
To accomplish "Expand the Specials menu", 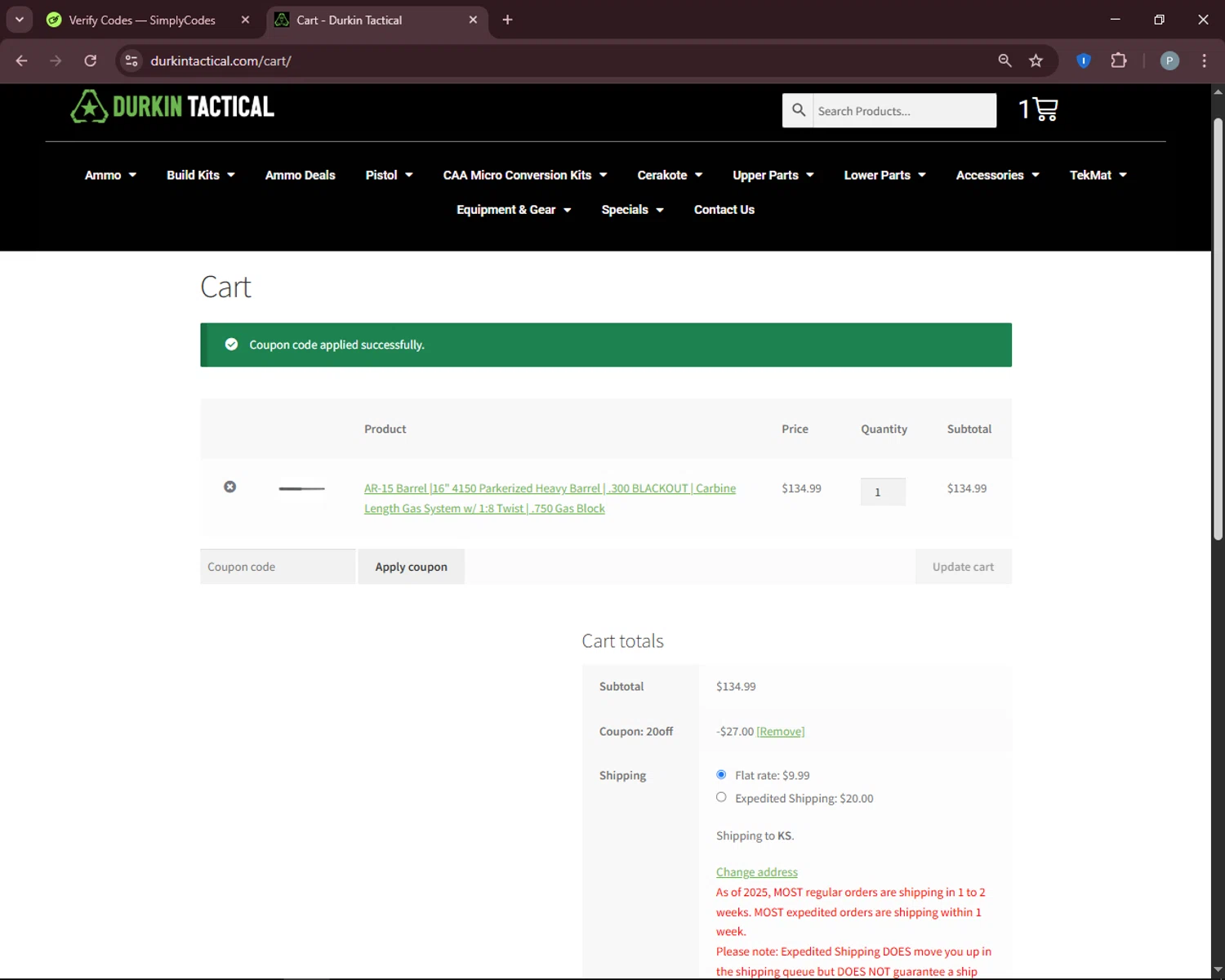I will click(633, 210).
